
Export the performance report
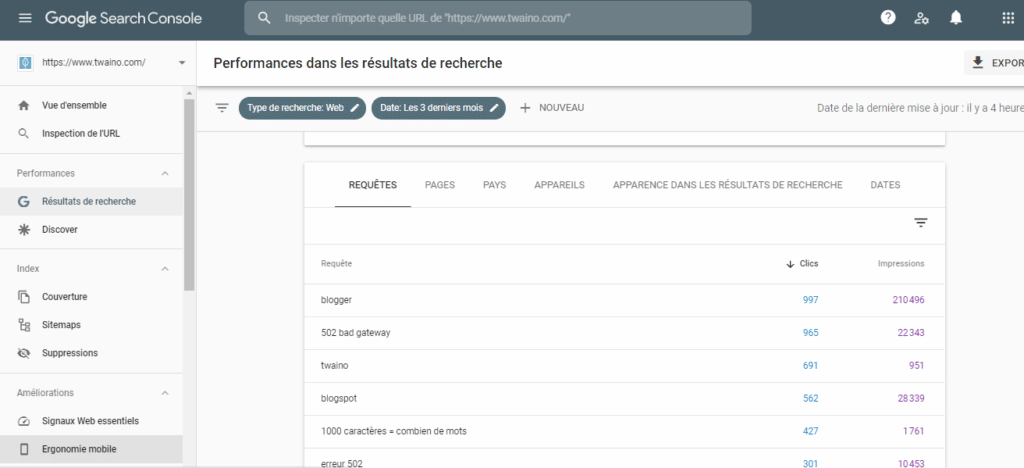pos(995,63)
